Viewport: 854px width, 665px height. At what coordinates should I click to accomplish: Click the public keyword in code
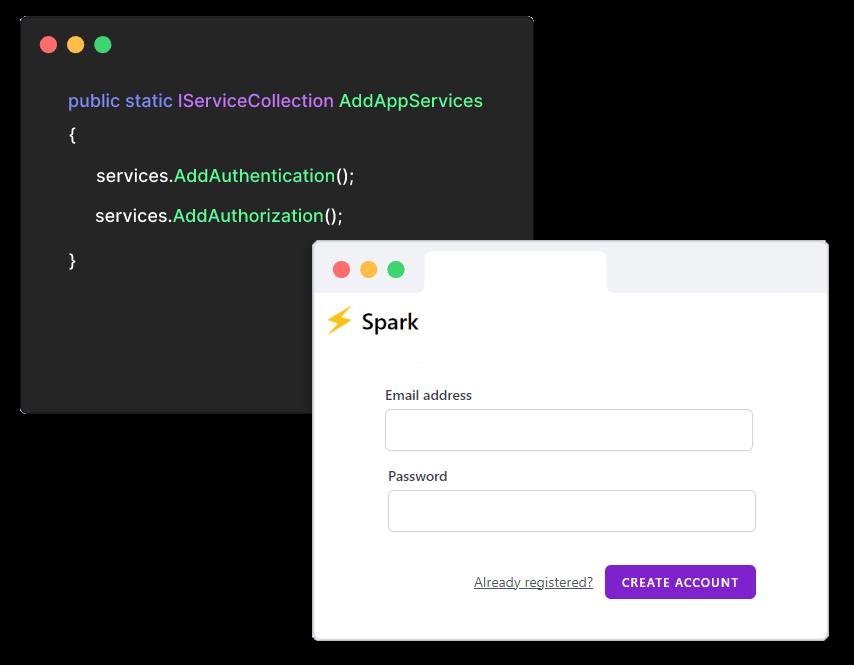[94, 102]
